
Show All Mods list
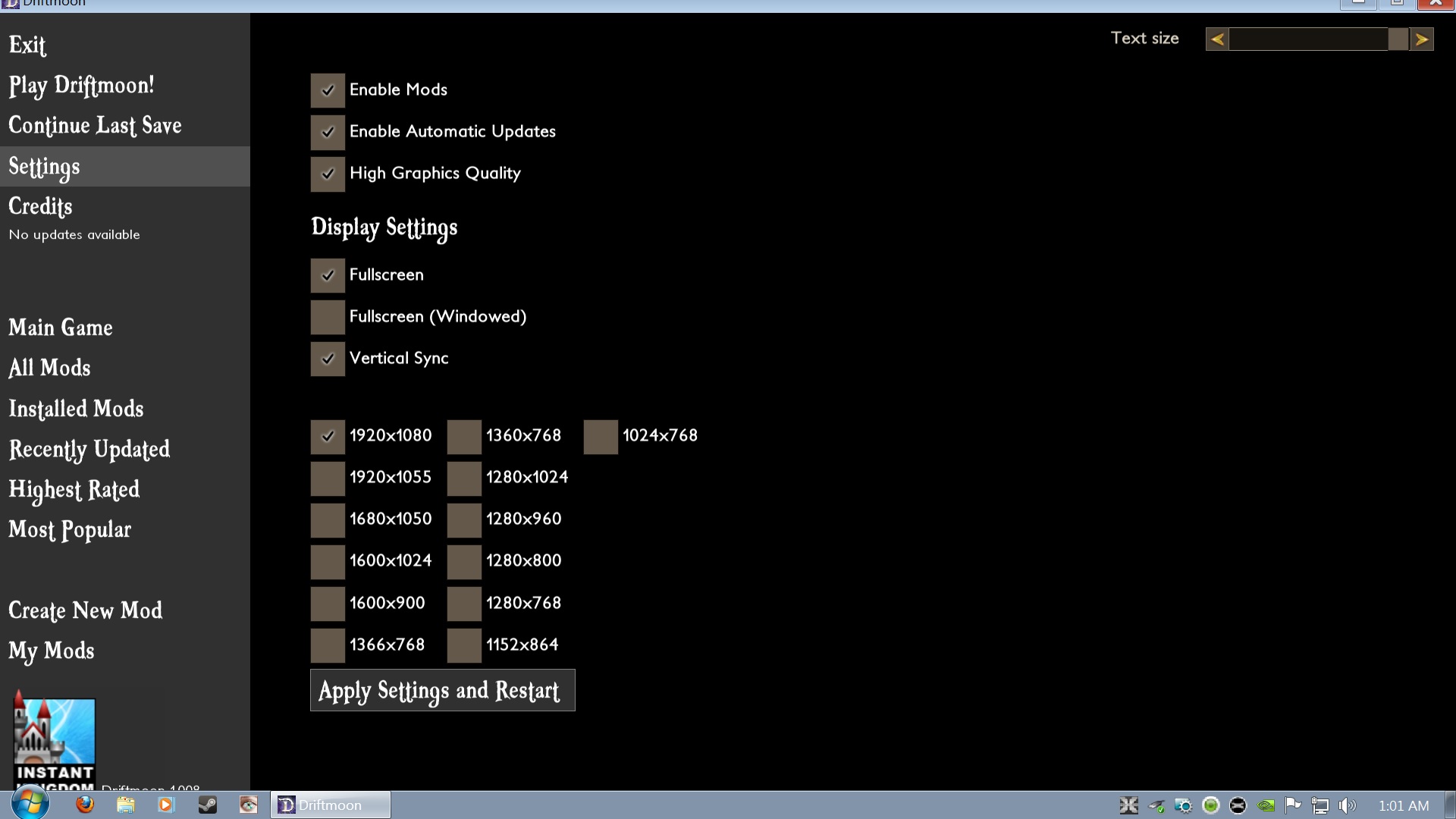click(49, 368)
